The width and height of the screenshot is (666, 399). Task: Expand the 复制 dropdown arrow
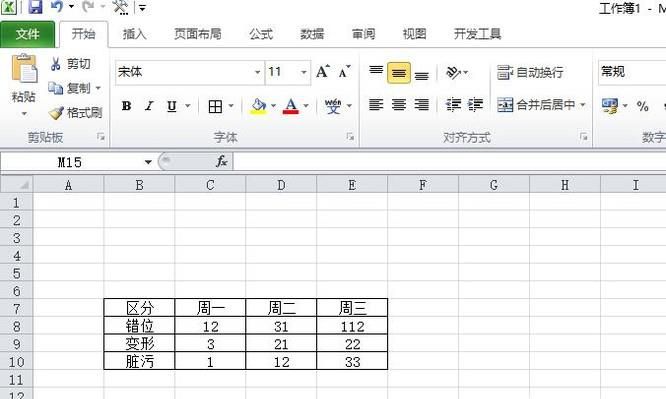98,88
